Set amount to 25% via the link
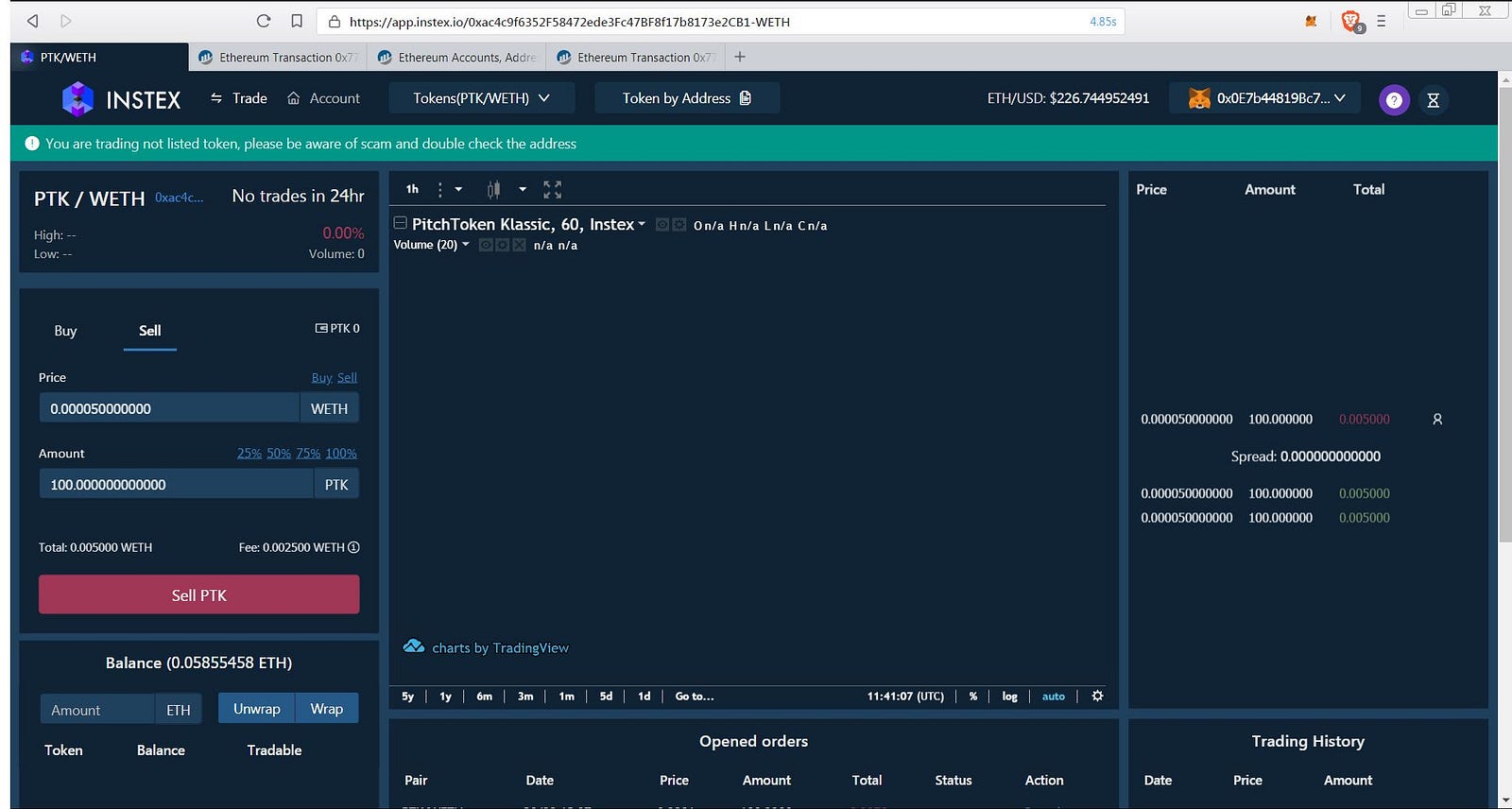1512x809 pixels. click(249, 454)
